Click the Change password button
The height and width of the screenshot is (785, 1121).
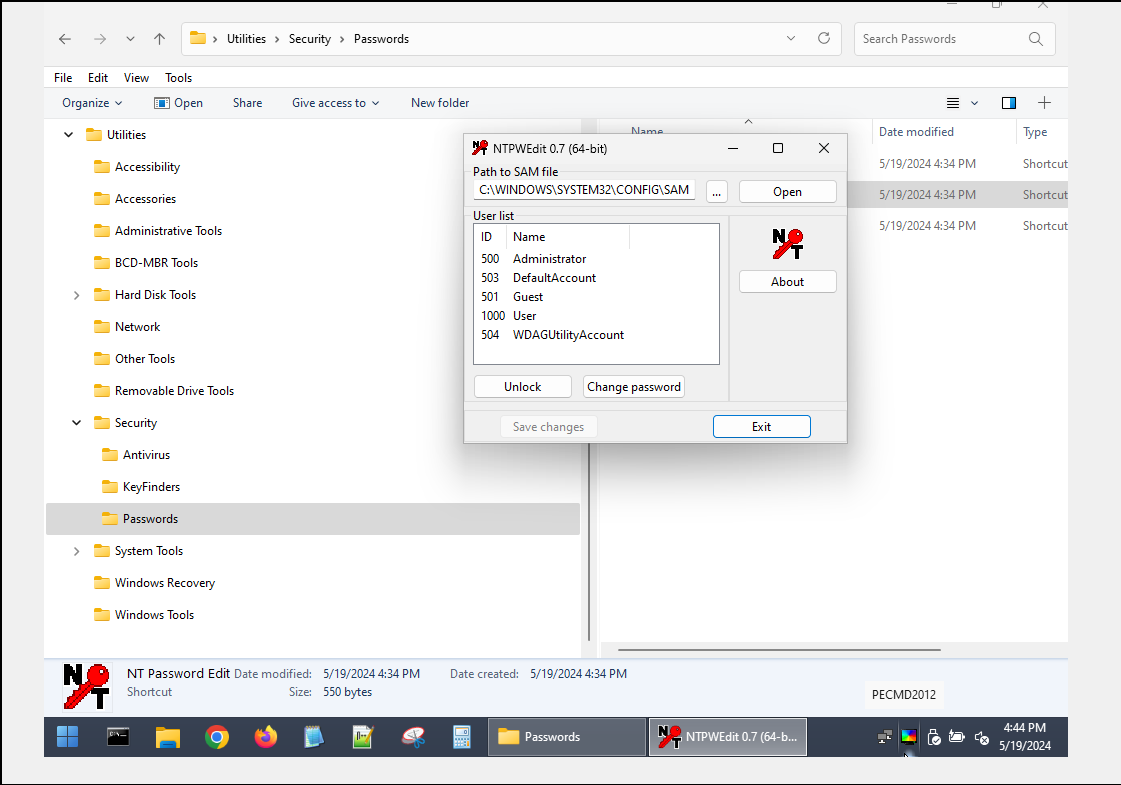click(634, 387)
